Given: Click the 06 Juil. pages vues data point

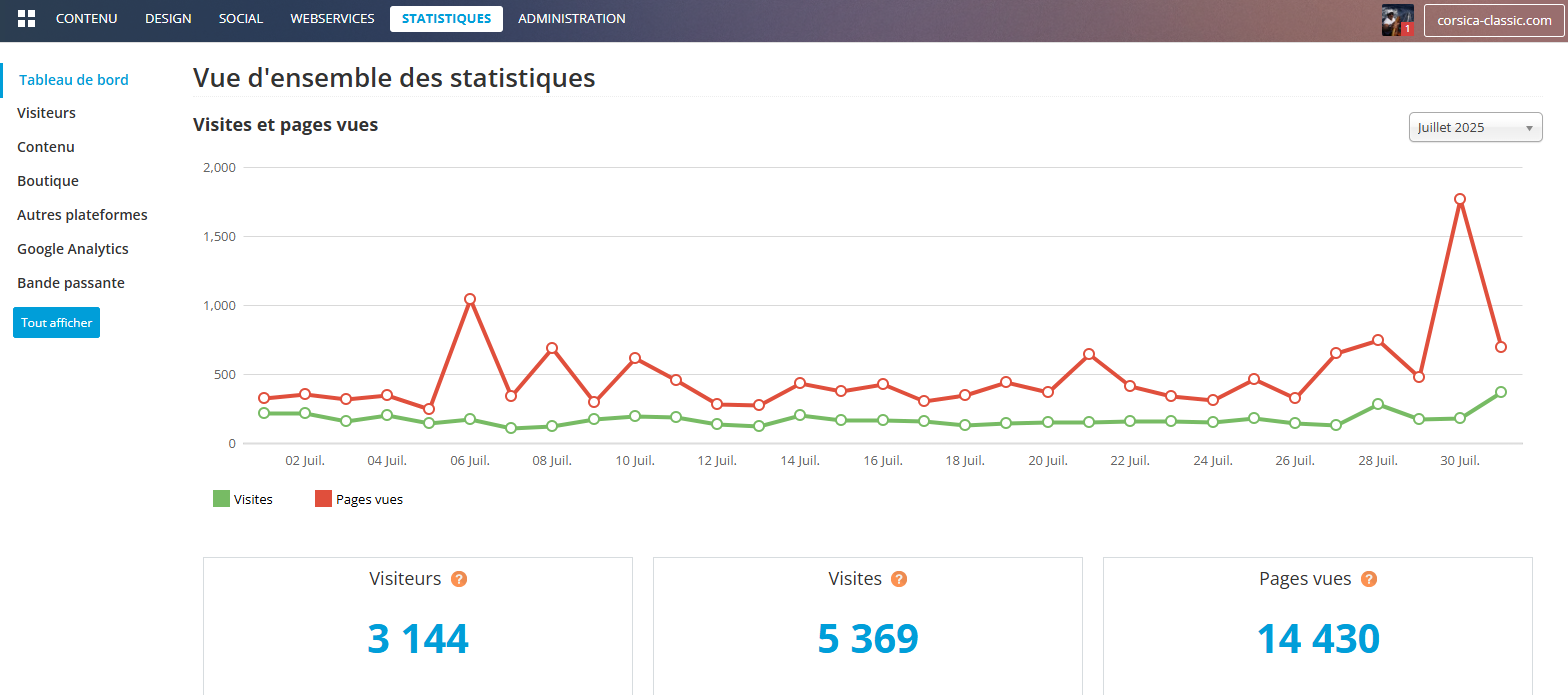Looking at the screenshot, I should [x=470, y=299].
